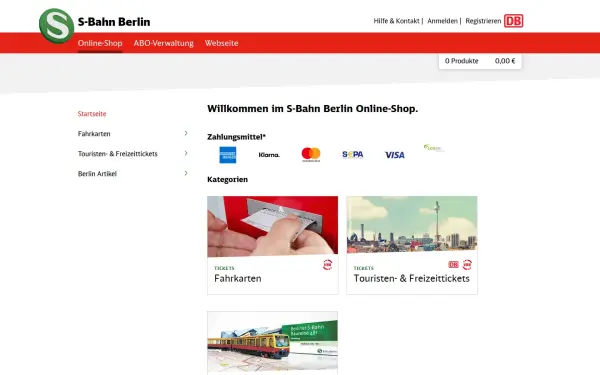Click the Zahlungsmittel* heading

[236, 137]
